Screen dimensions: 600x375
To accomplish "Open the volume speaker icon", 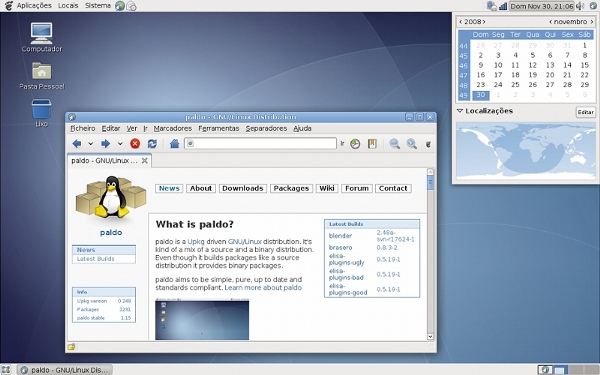I will (x=580, y=6).
